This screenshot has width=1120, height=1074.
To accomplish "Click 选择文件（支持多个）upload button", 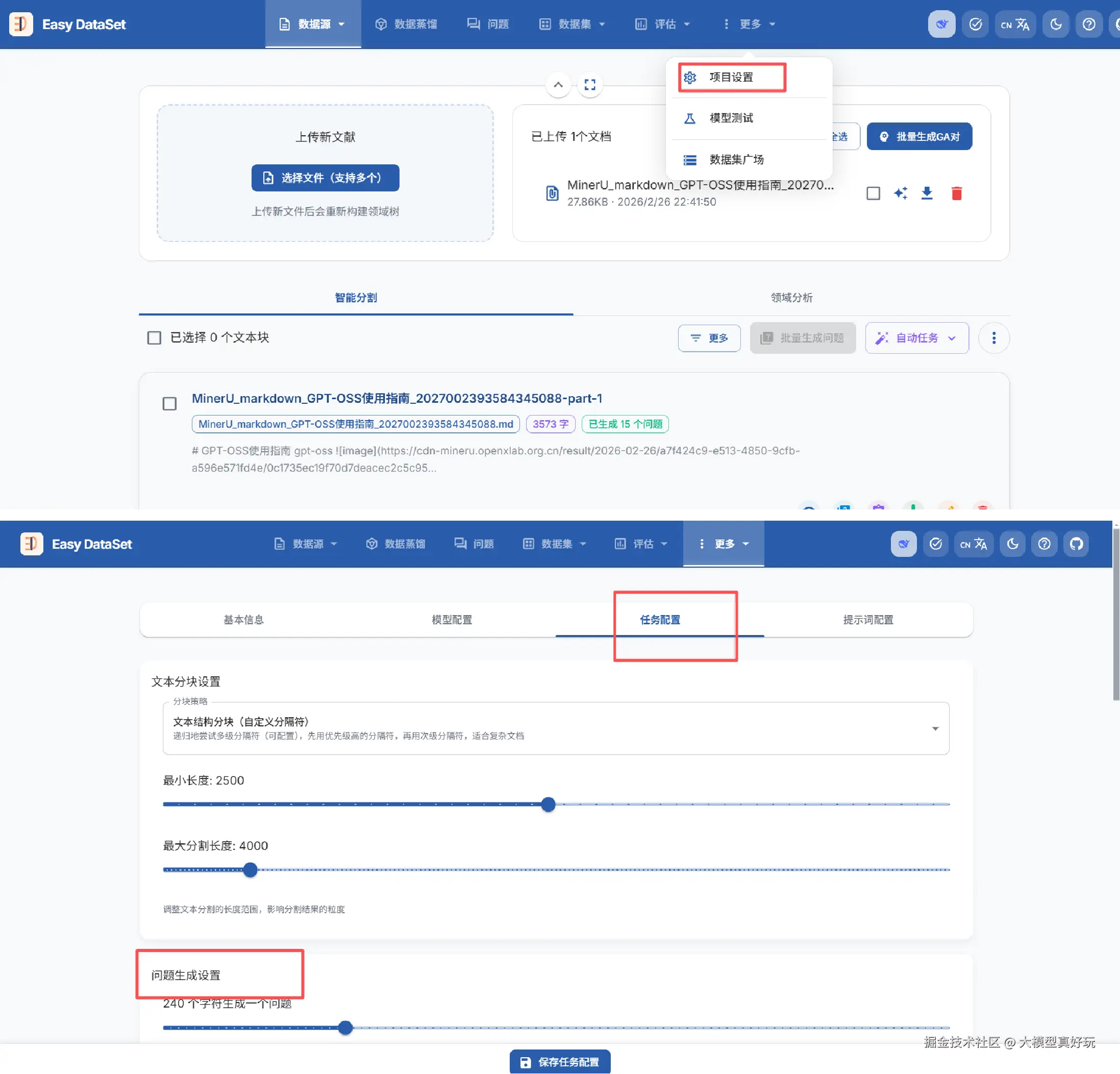I will pyautogui.click(x=325, y=178).
